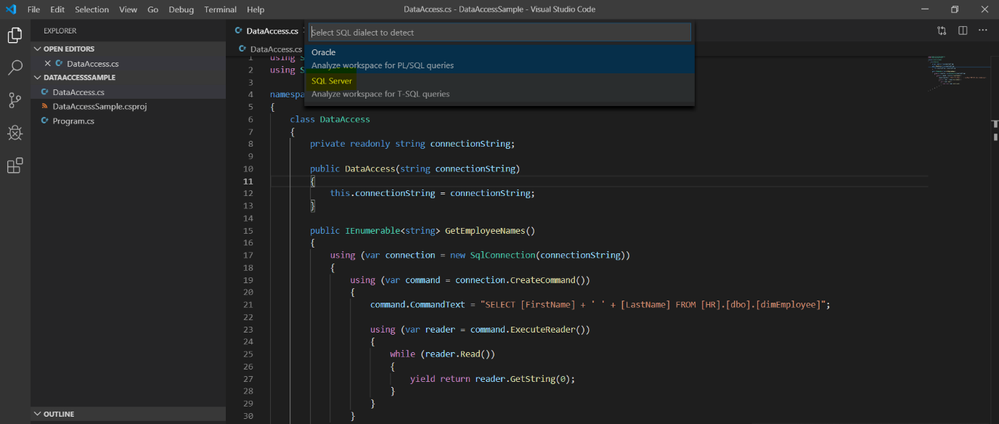Open the File menu
999x424 pixels.
point(34,10)
